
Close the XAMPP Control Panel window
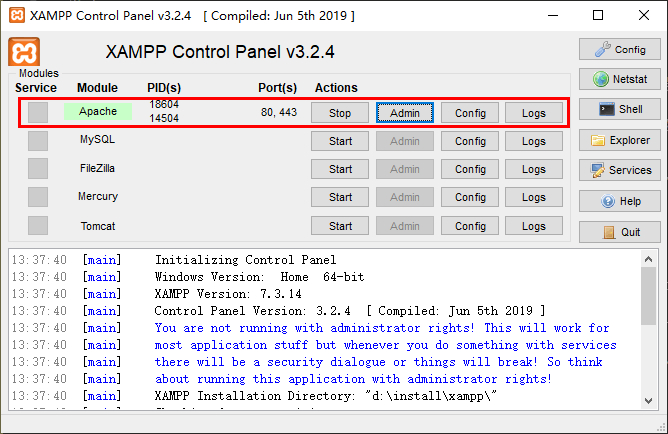(644, 15)
